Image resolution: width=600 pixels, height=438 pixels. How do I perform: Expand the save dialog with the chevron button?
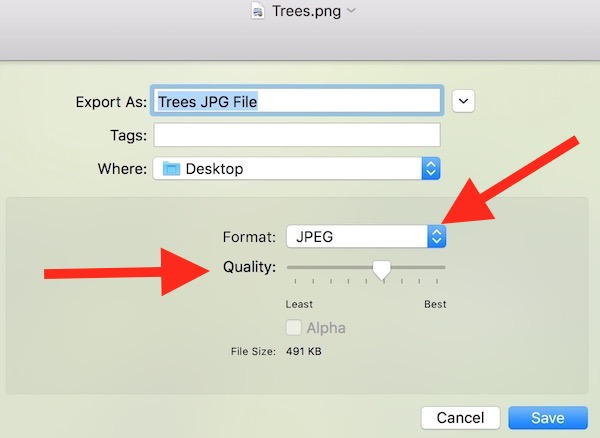463,101
